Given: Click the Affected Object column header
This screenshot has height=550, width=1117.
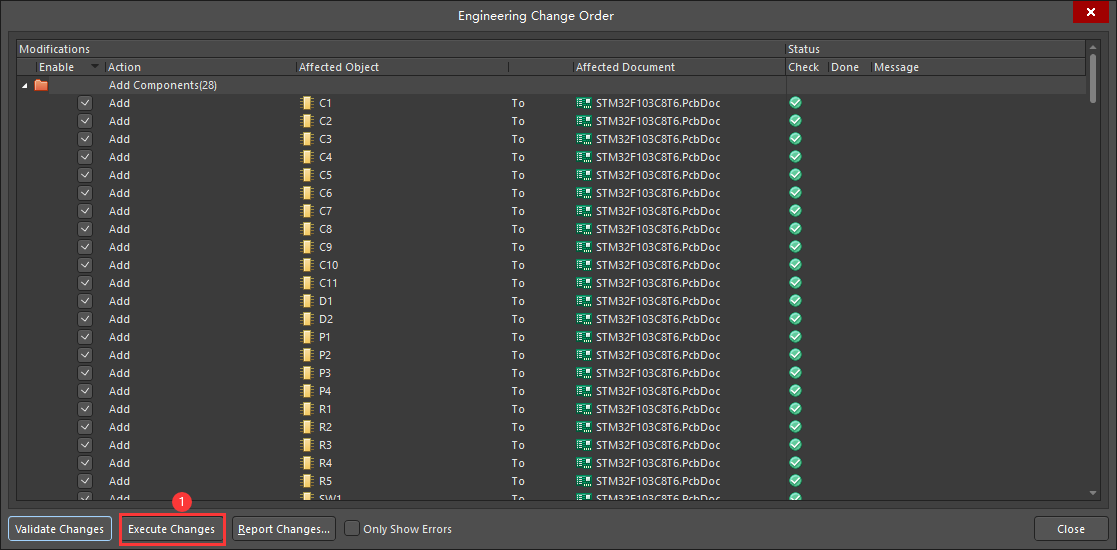Looking at the screenshot, I should [x=402, y=67].
